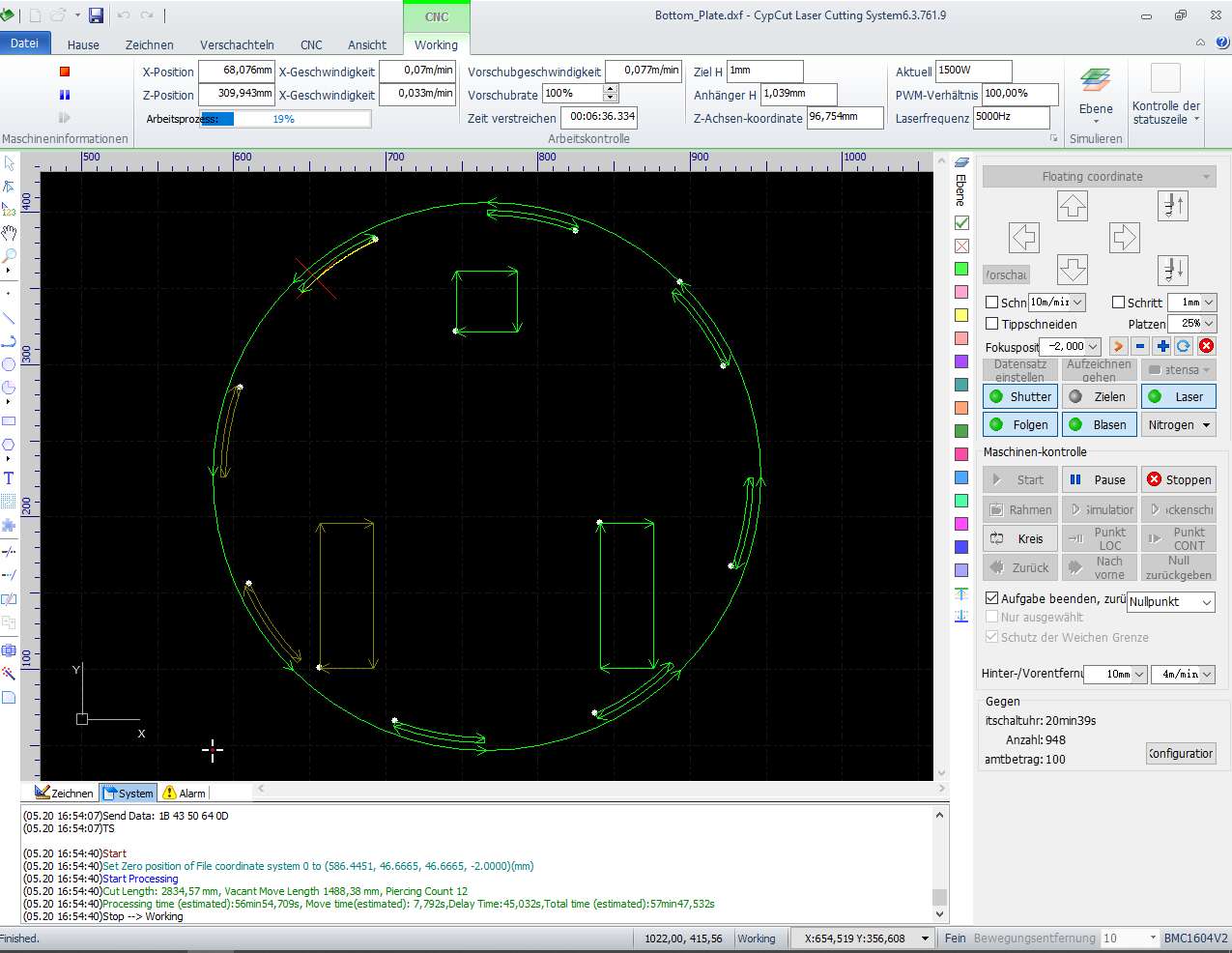This screenshot has width=1232, height=953.
Task: Pick the hand pan tool
Action: (9, 233)
